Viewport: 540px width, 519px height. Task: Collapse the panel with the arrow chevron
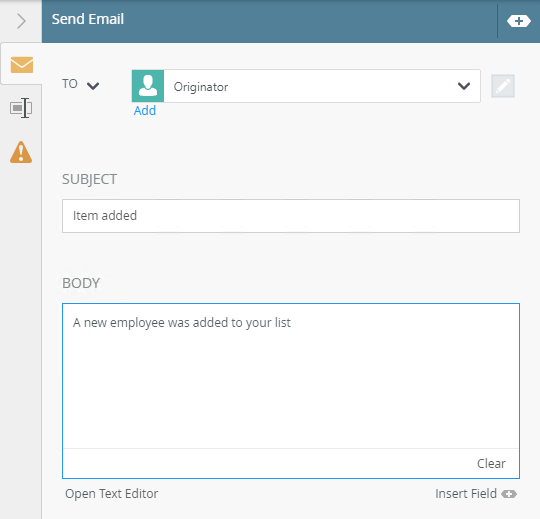coord(21,21)
